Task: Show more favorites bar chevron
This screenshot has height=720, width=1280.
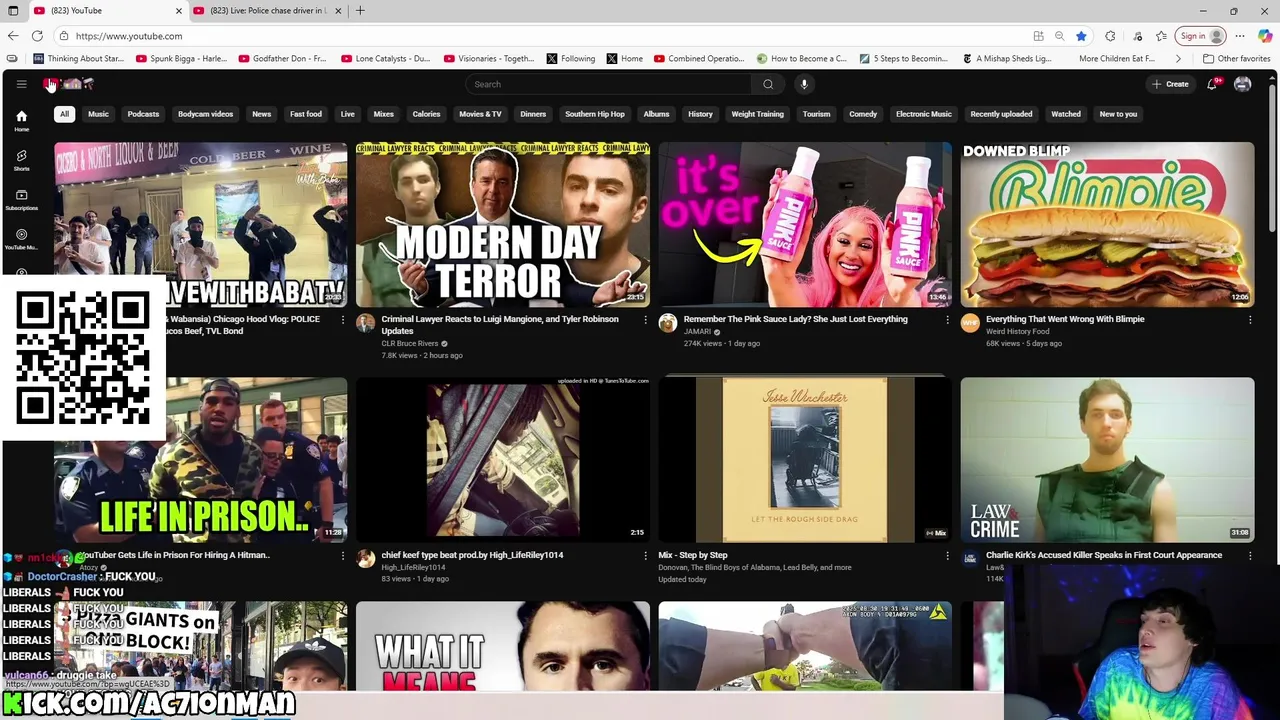Action: click(1178, 59)
